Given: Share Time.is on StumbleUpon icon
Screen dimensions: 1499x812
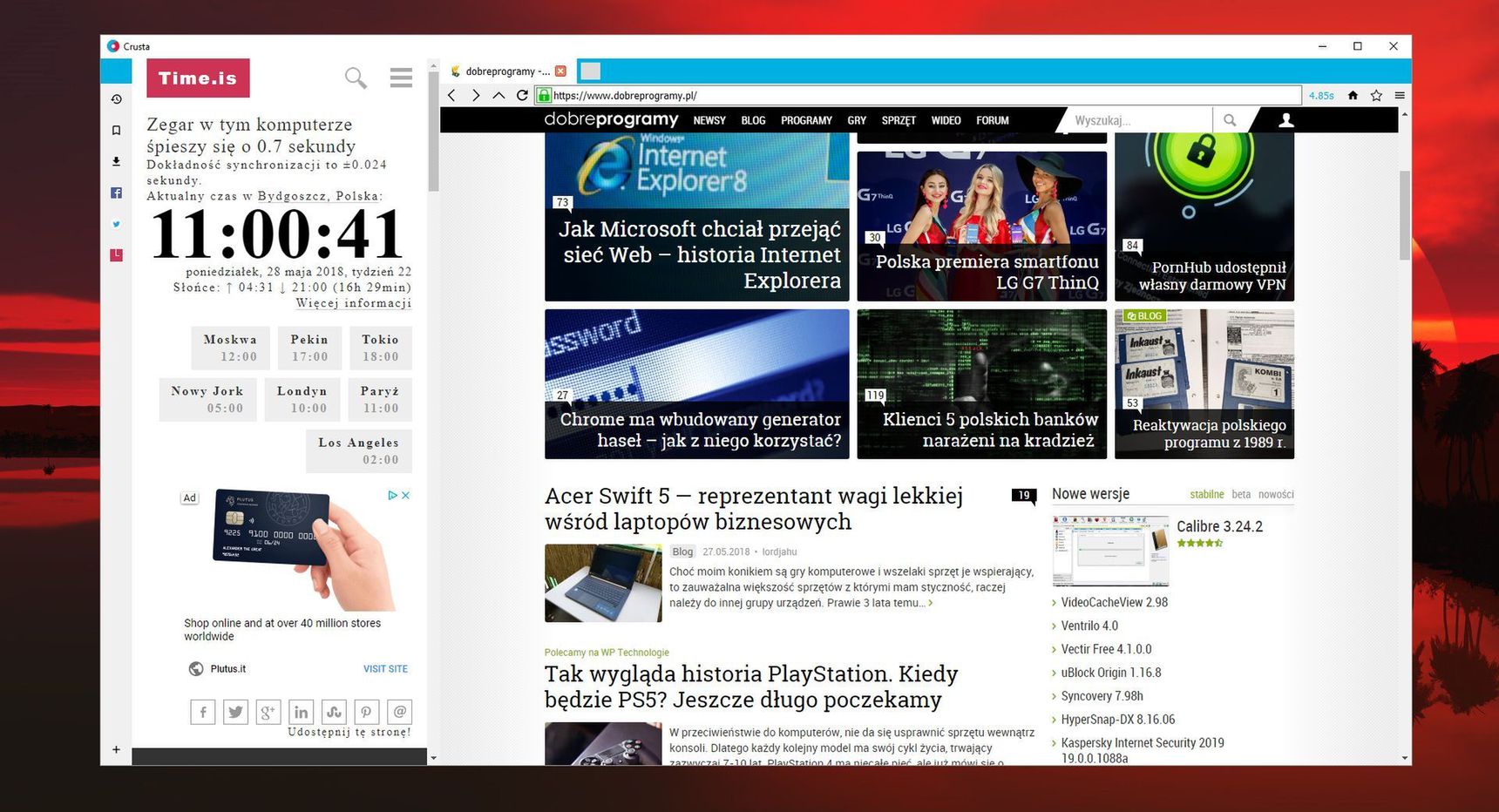Looking at the screenshot, I should tap(334, 712).
